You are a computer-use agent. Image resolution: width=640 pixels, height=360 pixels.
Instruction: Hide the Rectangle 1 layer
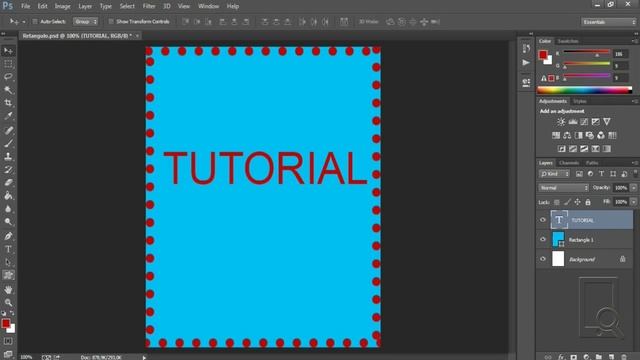coord(543,240)
